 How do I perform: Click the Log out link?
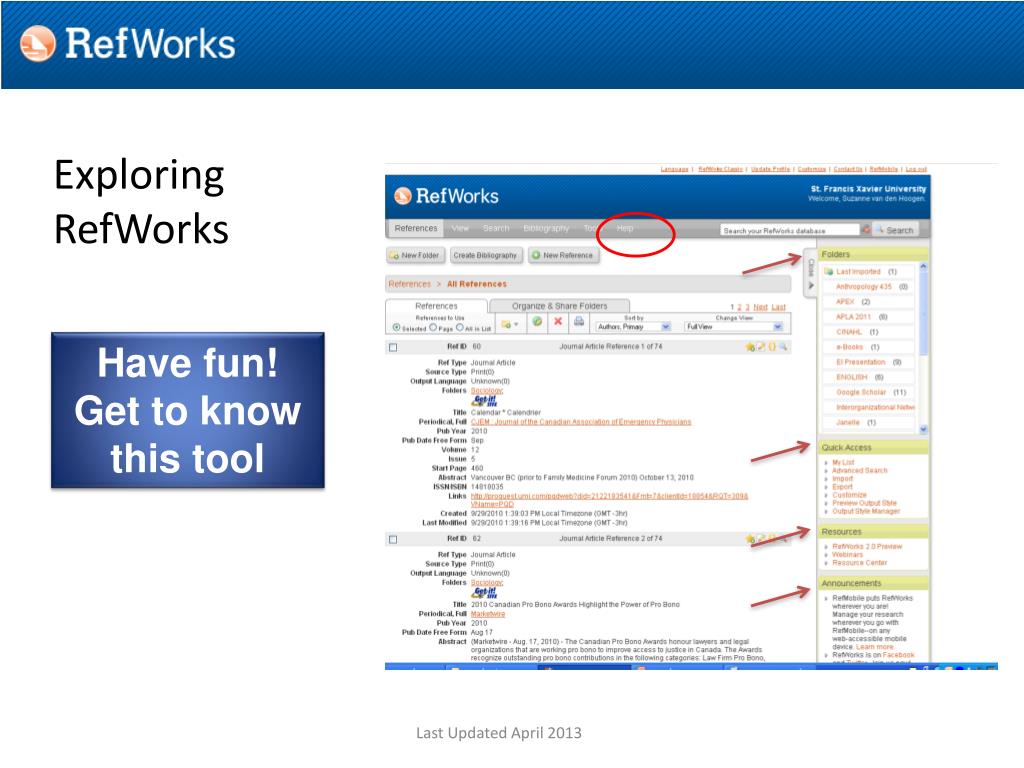click(916, 169)
